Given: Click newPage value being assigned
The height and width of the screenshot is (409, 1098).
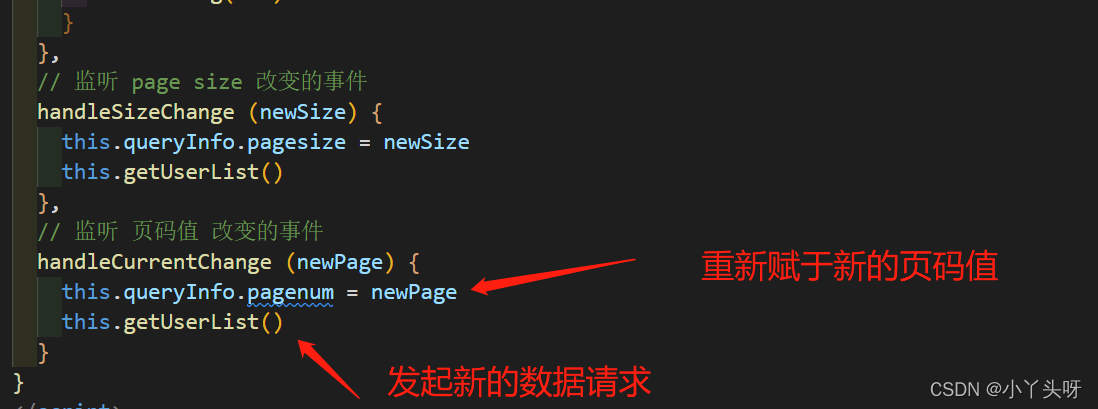Looking at the screenshot, I should tap(414, 293).
